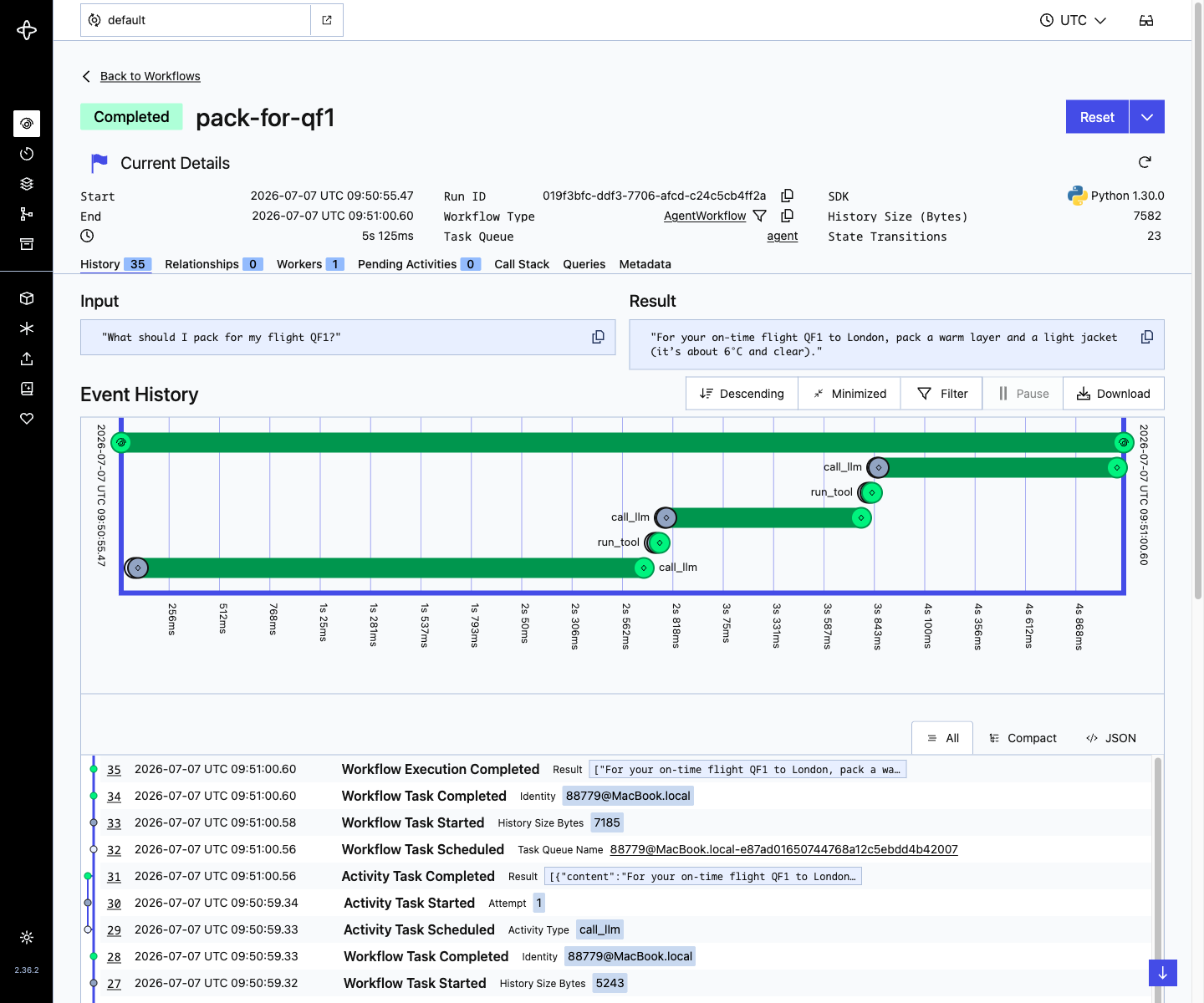Open the AgentWorkflow type link

[x=705, y=216]
